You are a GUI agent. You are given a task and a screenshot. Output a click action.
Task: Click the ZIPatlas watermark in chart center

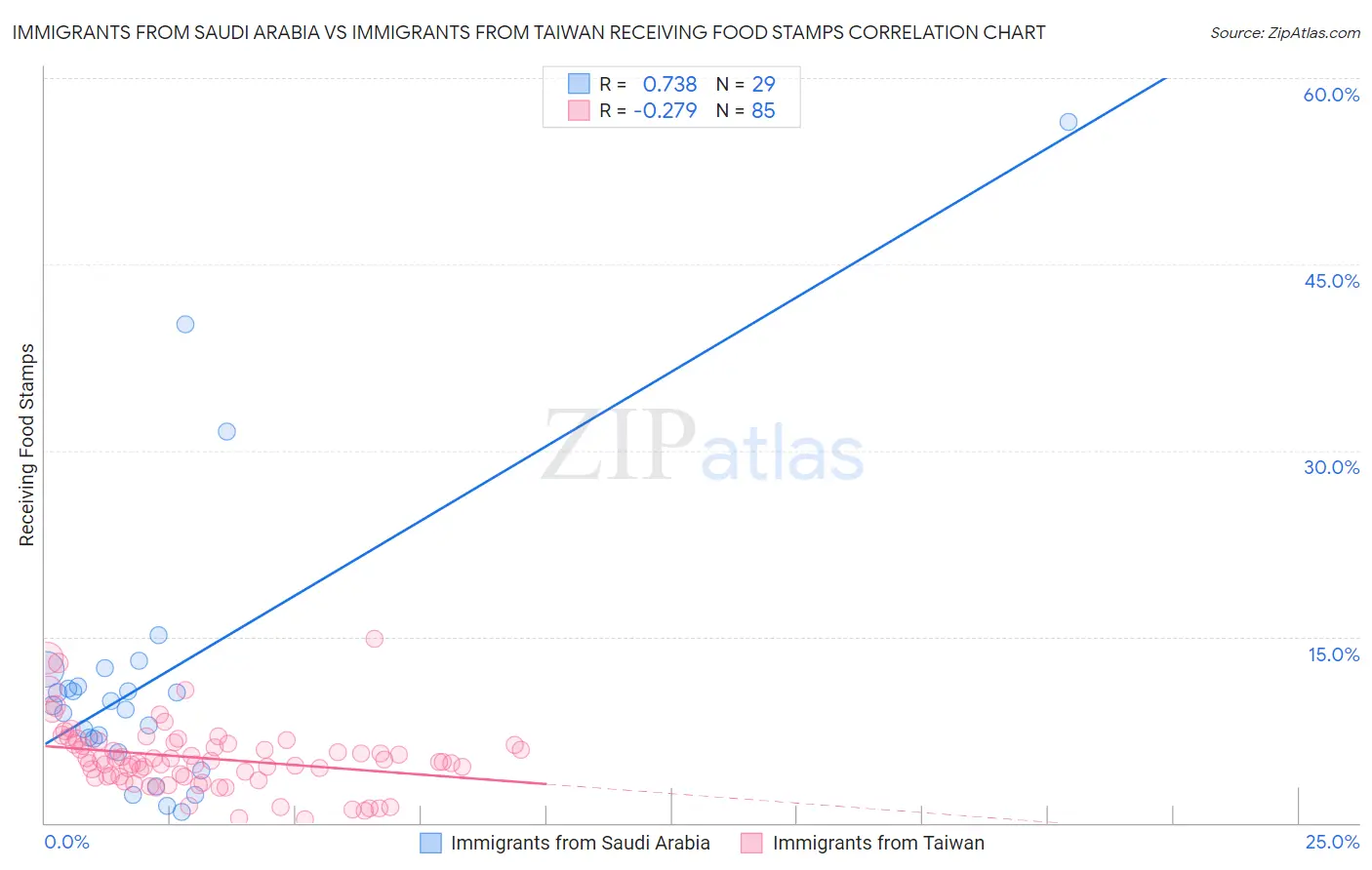coord(703,446)
